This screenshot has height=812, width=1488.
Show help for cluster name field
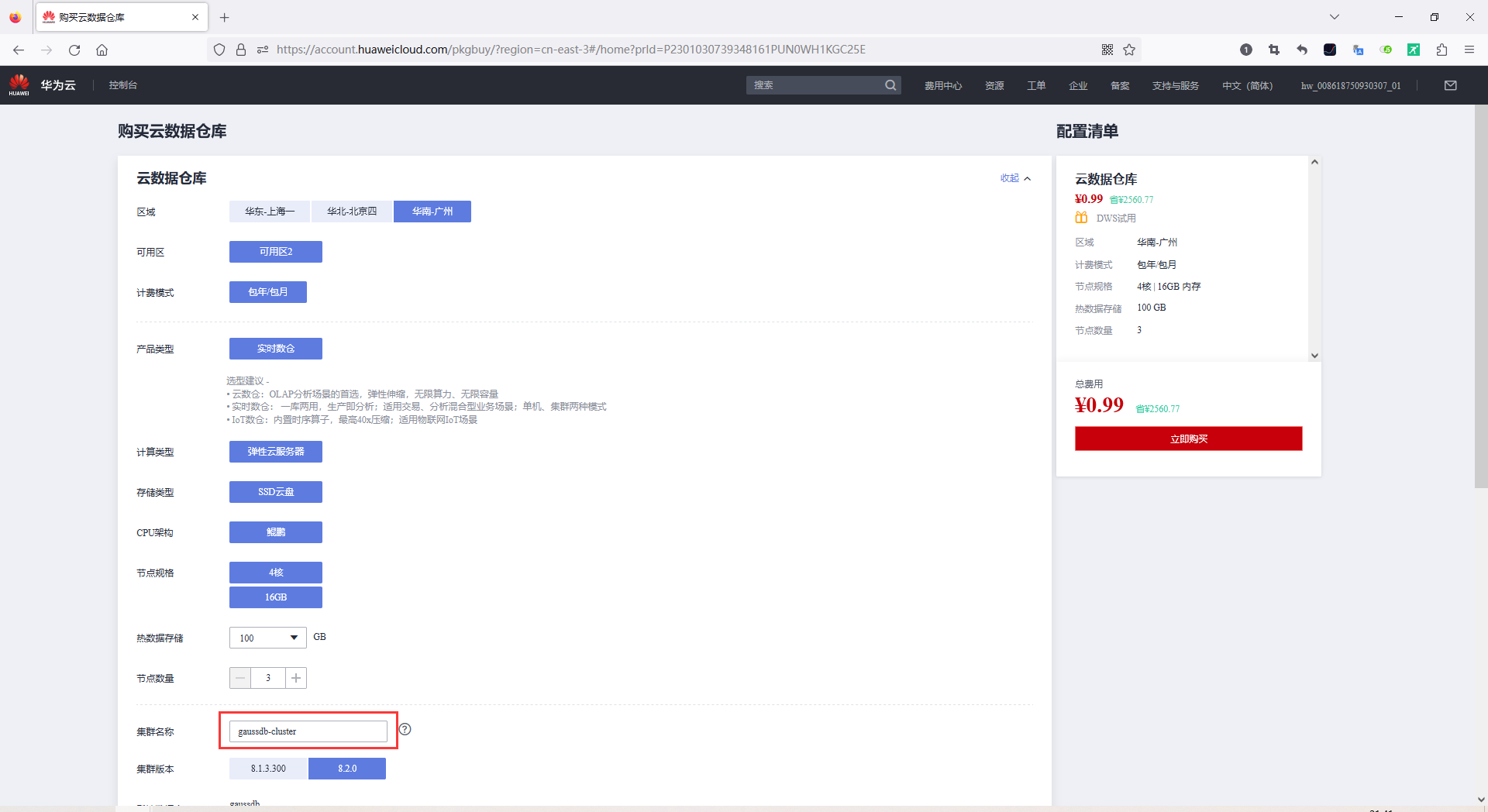click(x=405, y=729)
